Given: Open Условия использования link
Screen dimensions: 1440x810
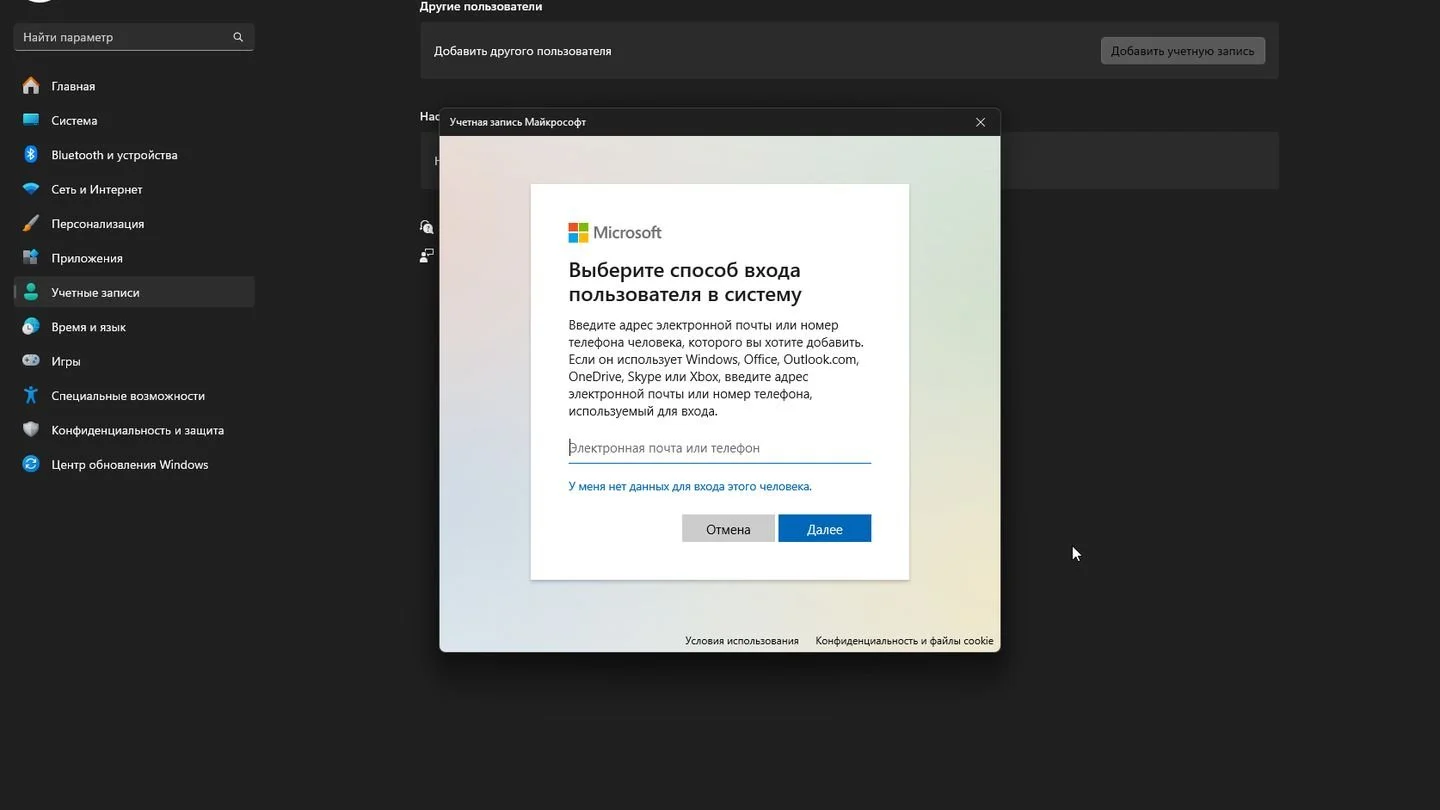Looking at the screenshot, I should [x=742, y=641].
